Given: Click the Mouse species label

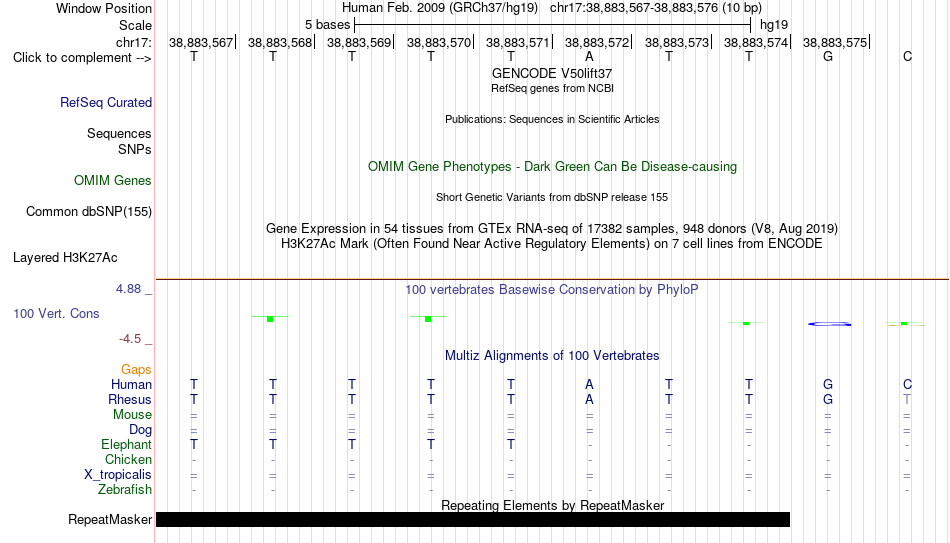Looking at the screenshot, I should click(x=133, y=415).
